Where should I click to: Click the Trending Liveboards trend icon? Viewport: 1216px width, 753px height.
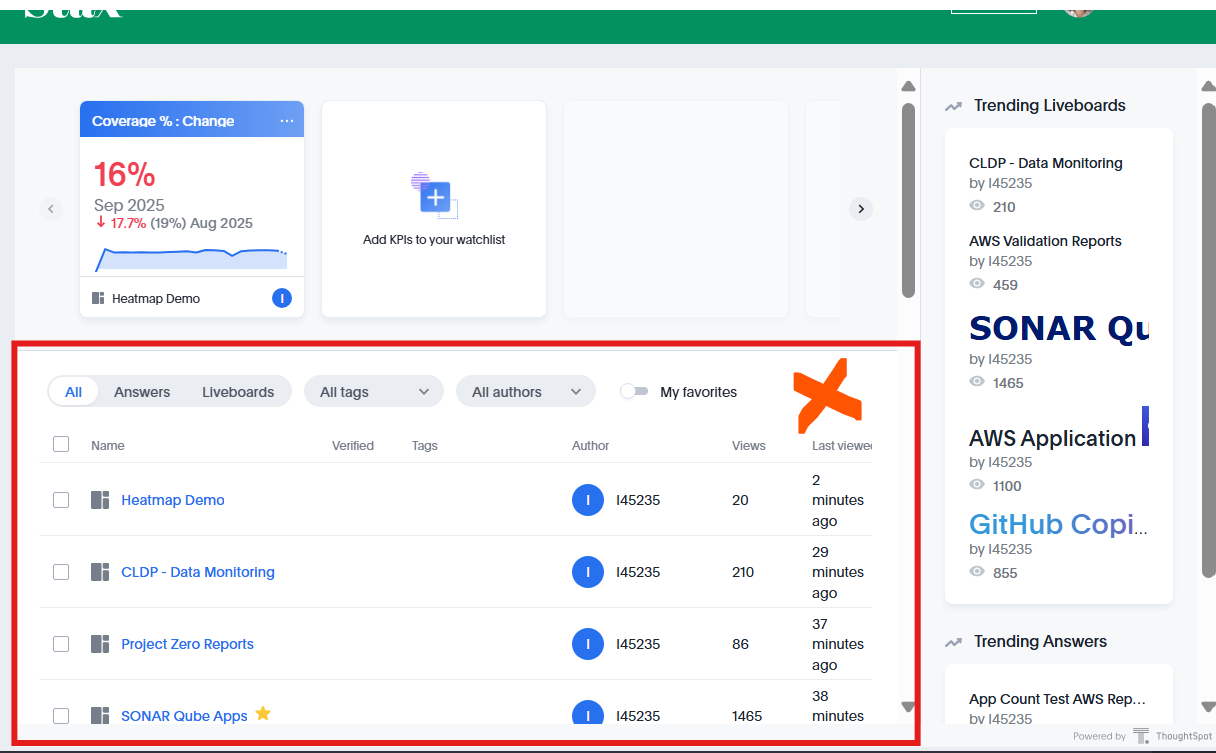tap(954, 106)
